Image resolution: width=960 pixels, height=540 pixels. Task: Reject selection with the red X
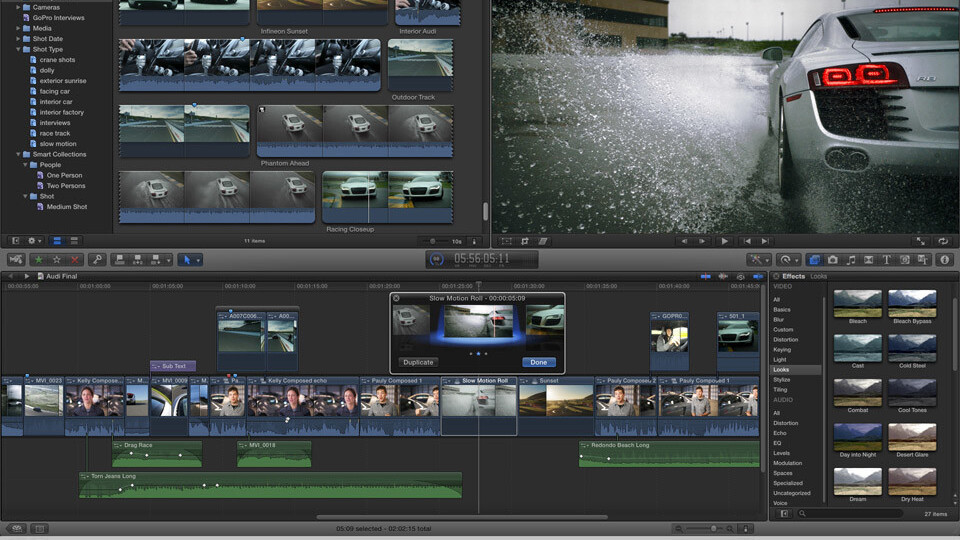(x=74, y=260)
